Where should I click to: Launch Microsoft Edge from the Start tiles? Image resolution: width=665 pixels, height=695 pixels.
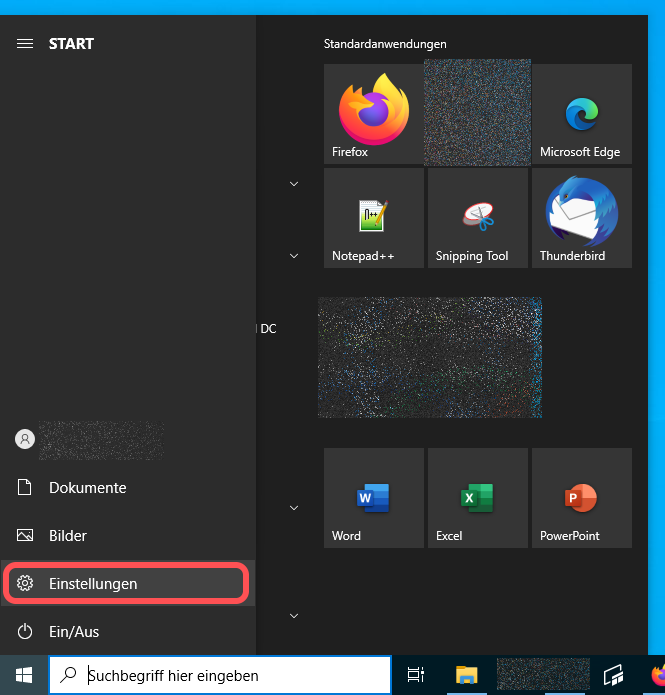(582, 114)
